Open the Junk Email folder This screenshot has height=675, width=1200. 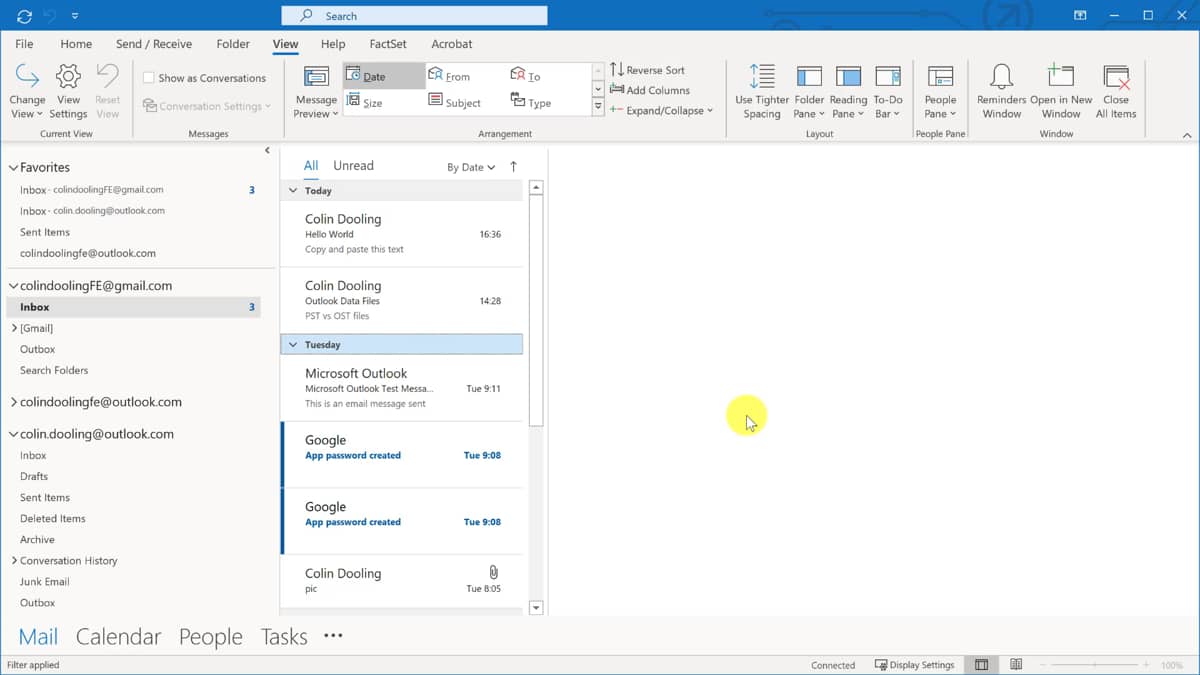(45, 581)
